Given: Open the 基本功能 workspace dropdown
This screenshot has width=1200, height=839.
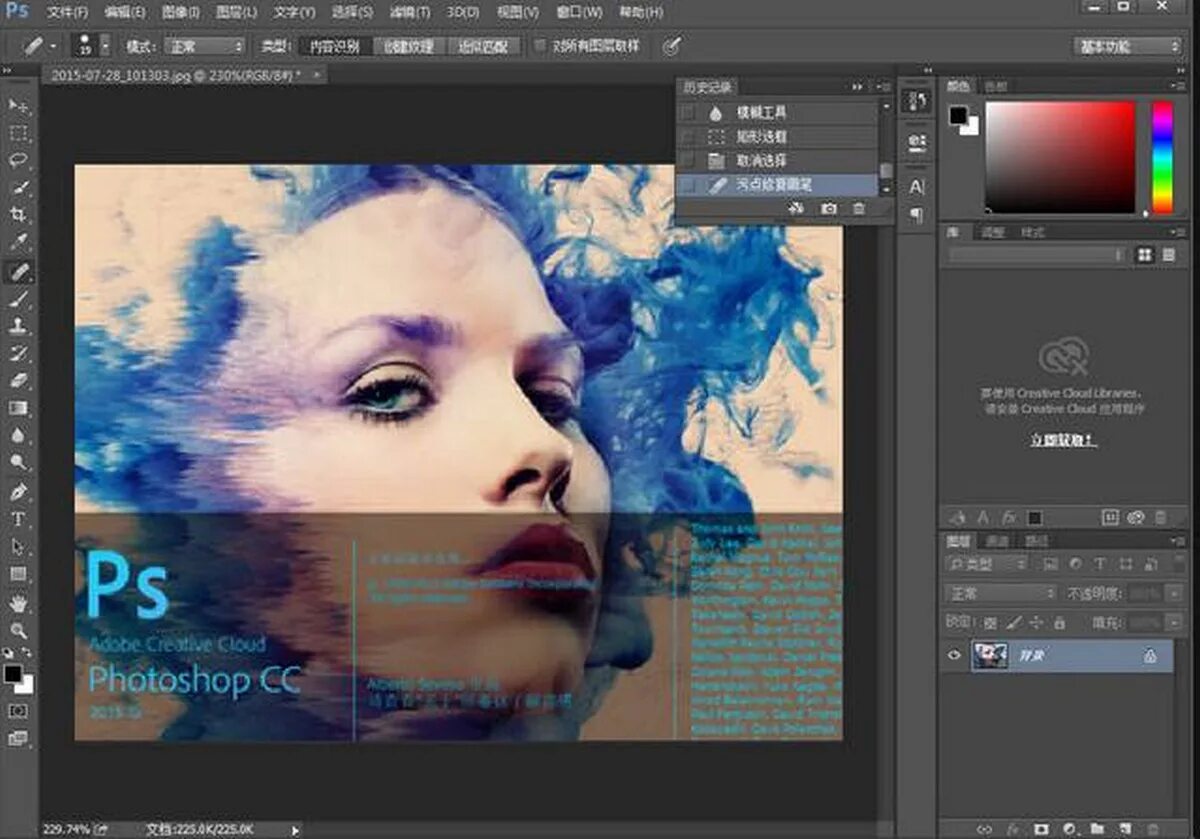Looking at the screenshot, I should (1128, 46).
